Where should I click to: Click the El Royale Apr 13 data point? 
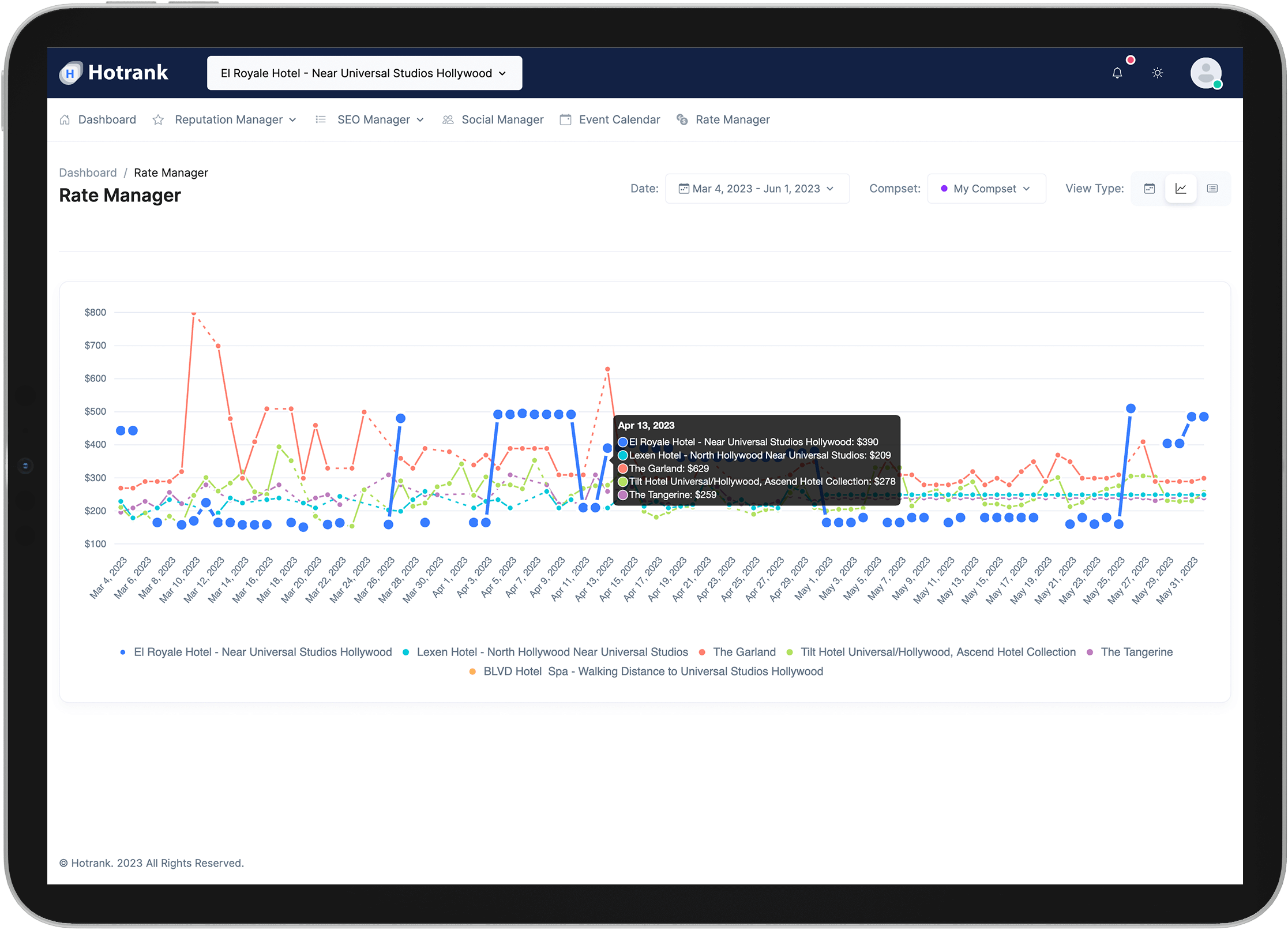click(x=607, y=448)
